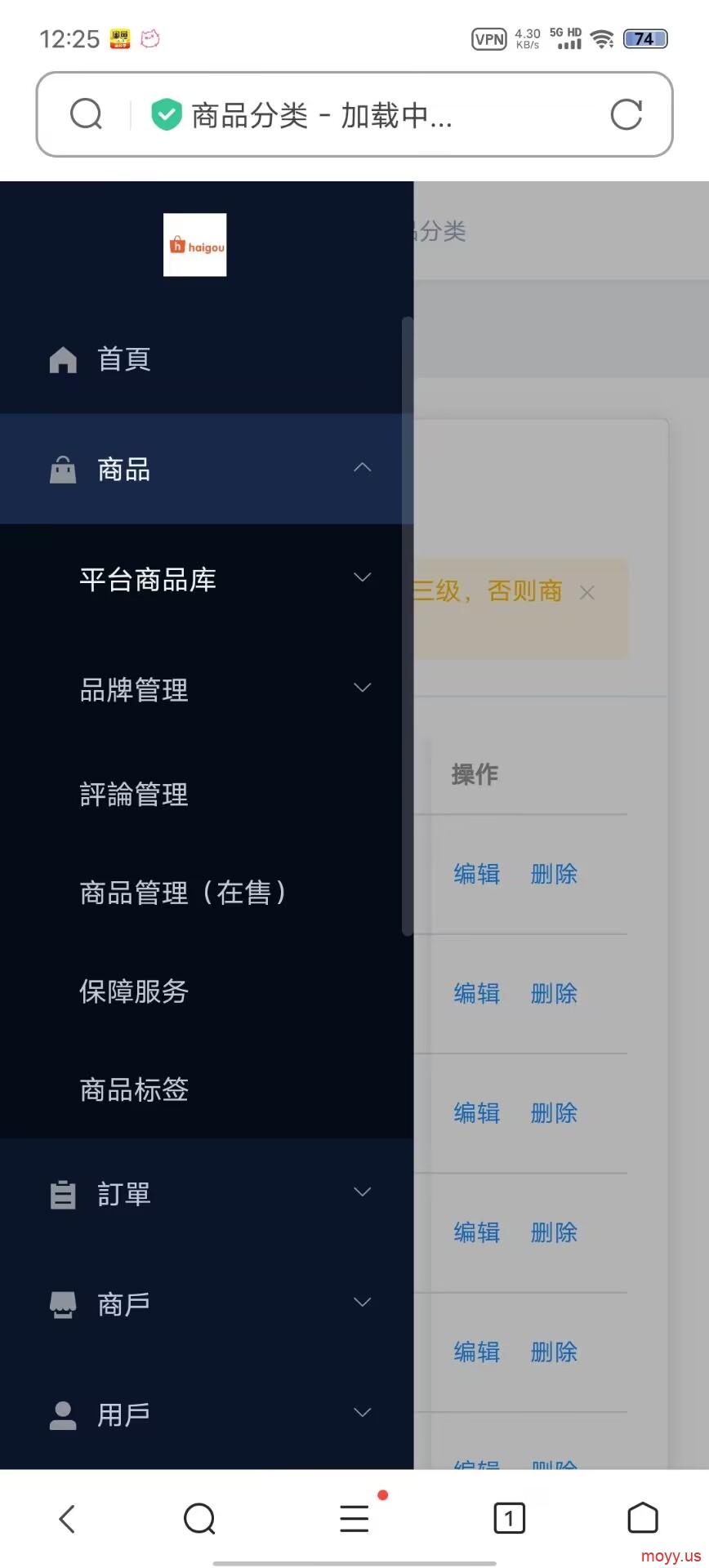Expand the 平台商品库 submenu
Screen dimensions: 709x1568
(x=363, y=577)
